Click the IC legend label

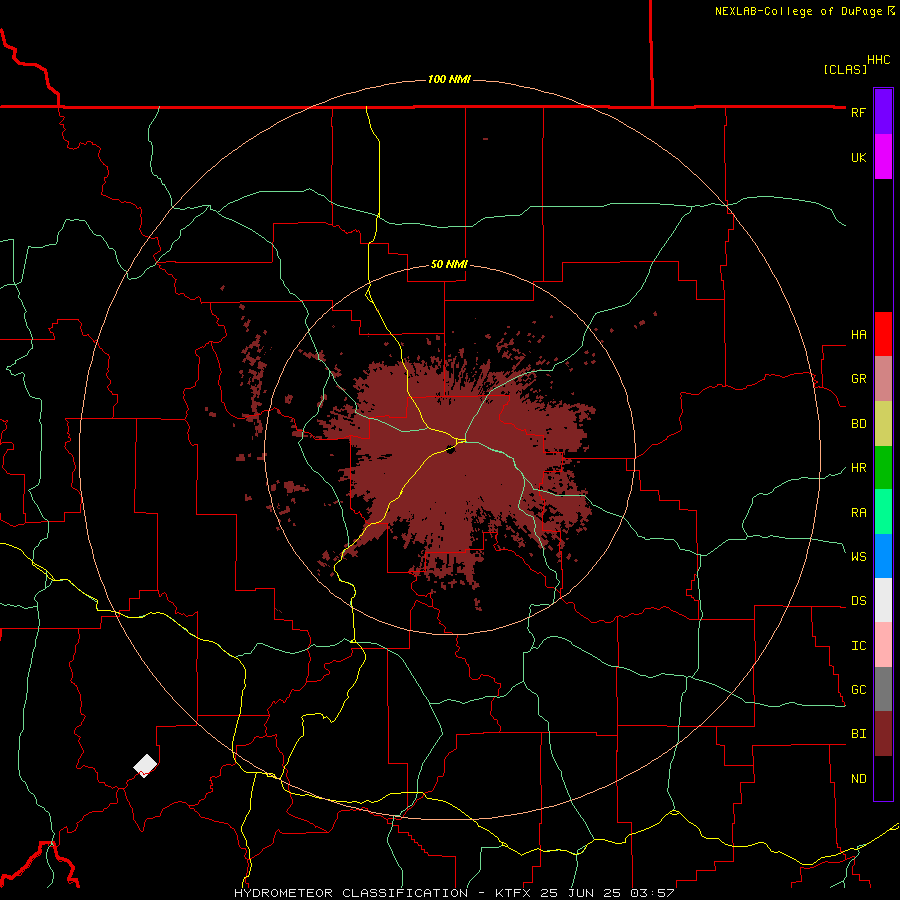858,645
